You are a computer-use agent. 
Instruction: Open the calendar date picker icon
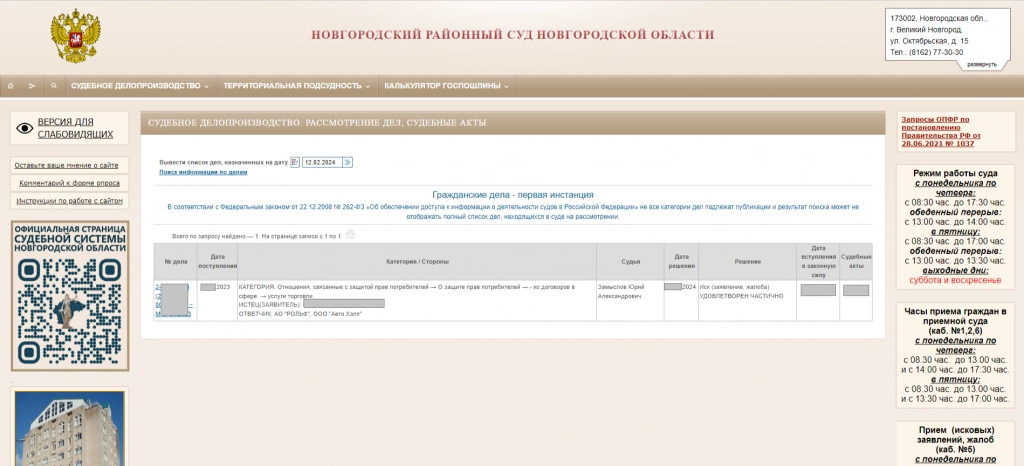[295, 162]
